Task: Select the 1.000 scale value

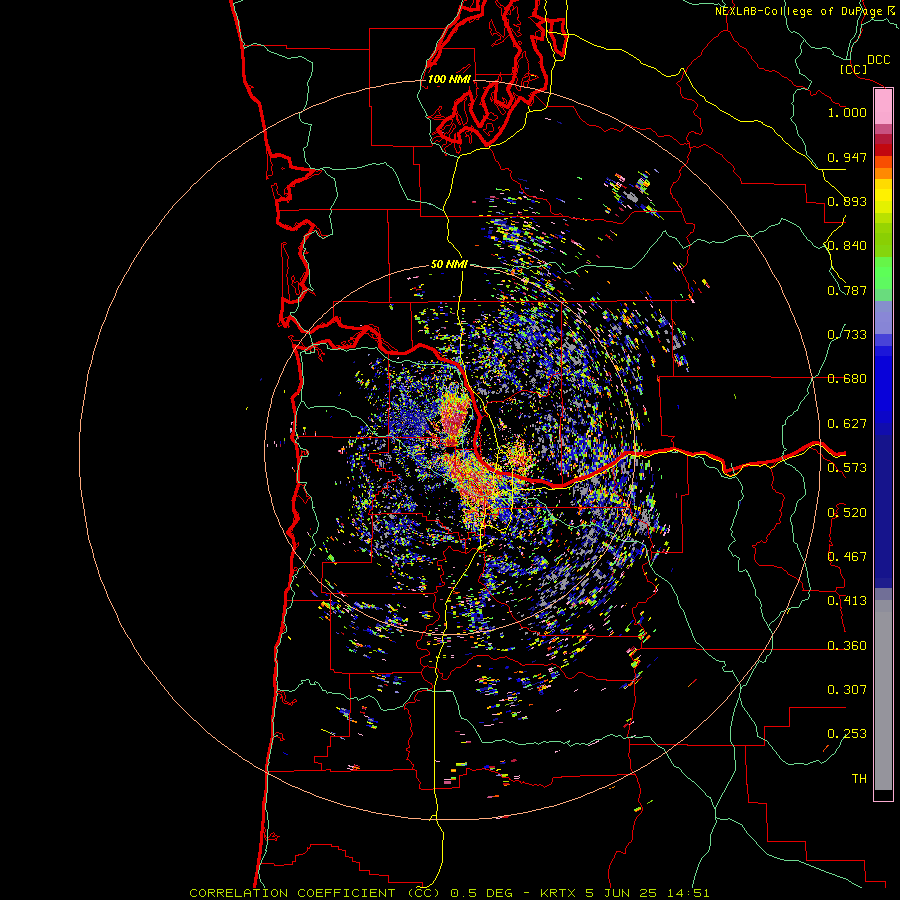Action: point(847,112)
